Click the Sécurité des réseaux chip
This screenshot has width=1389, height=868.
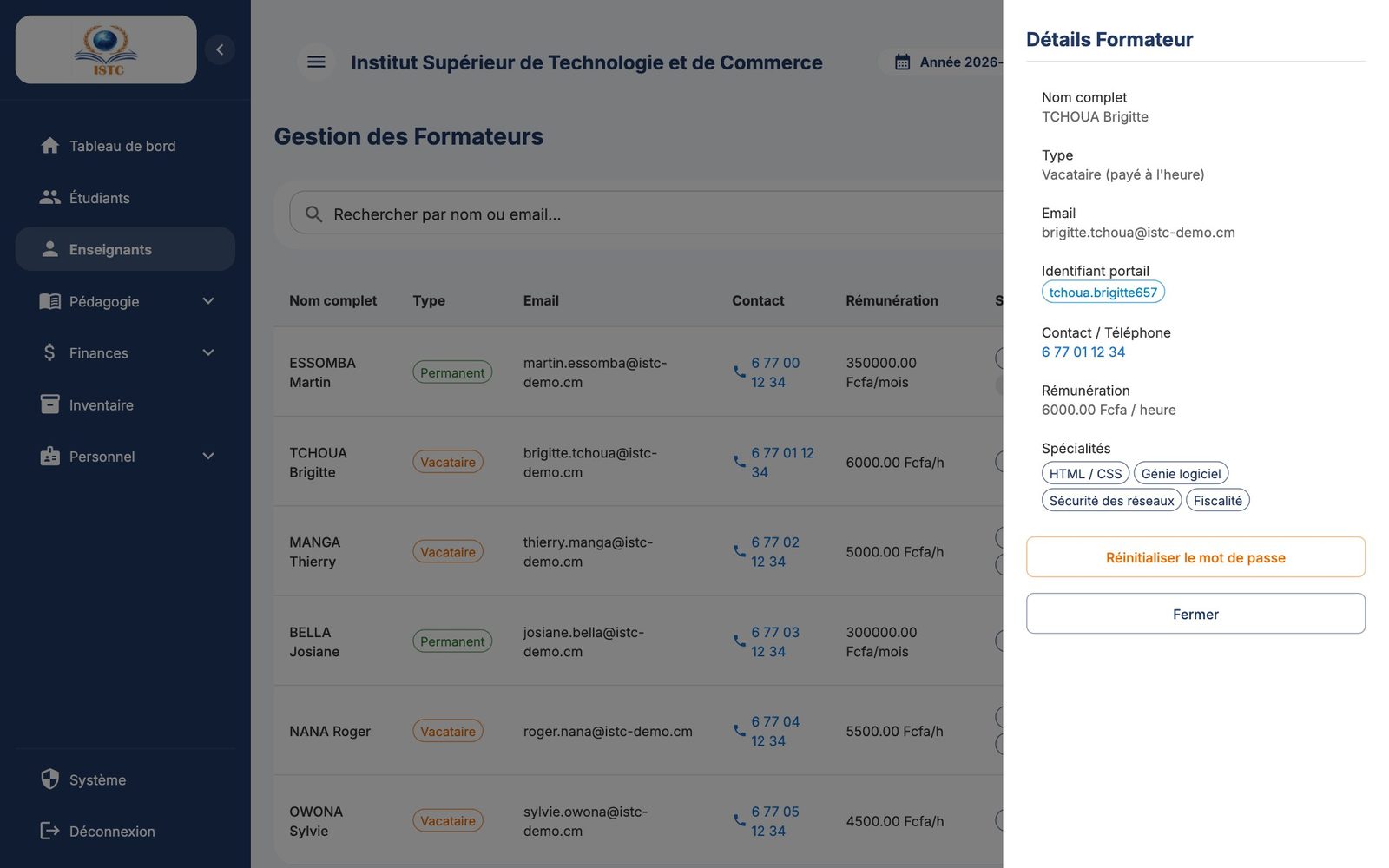click(x=1111, y=500)
